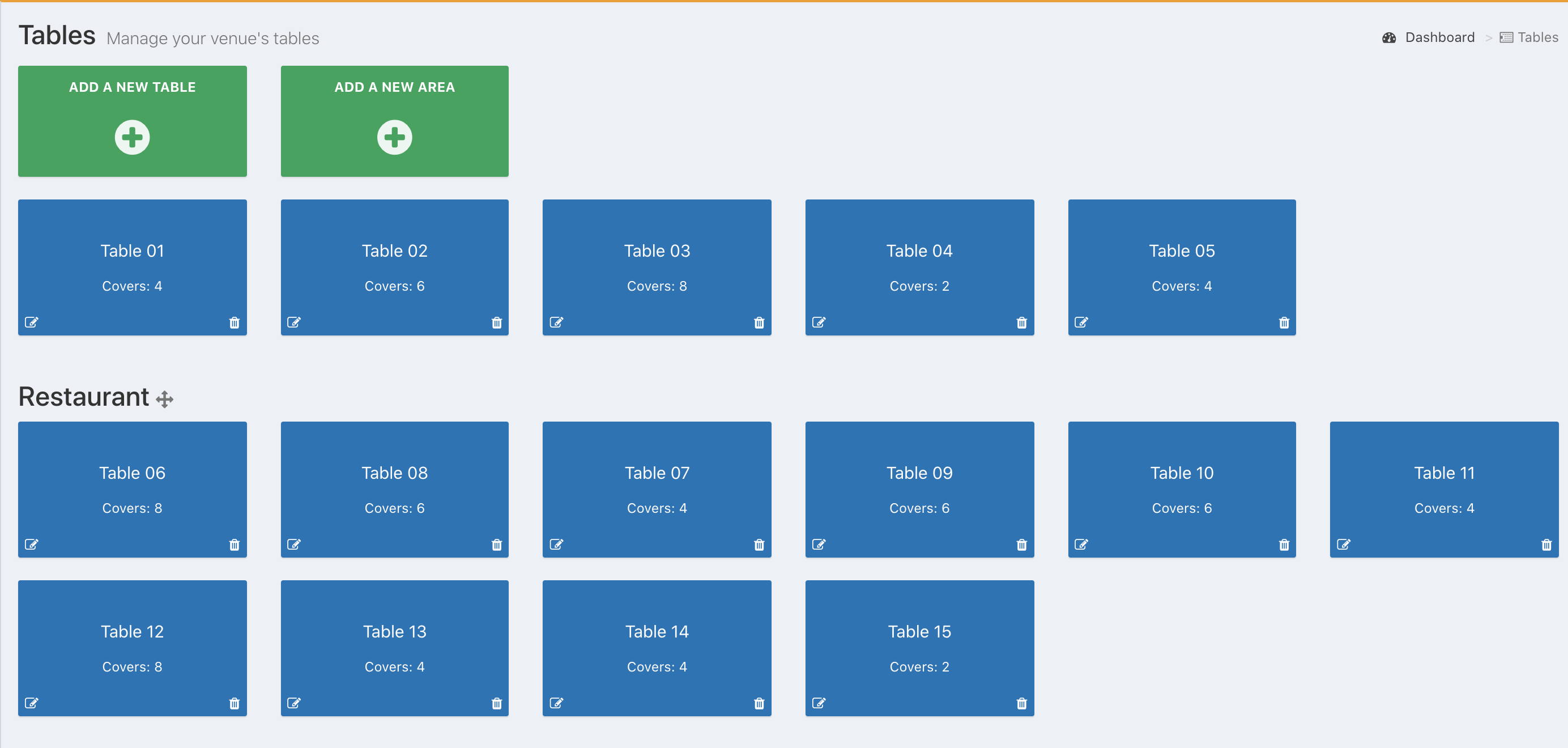Delete Table 15 with its trash icon
This screenshot has width=1568, height=748.
click(x=1021, y=704)
